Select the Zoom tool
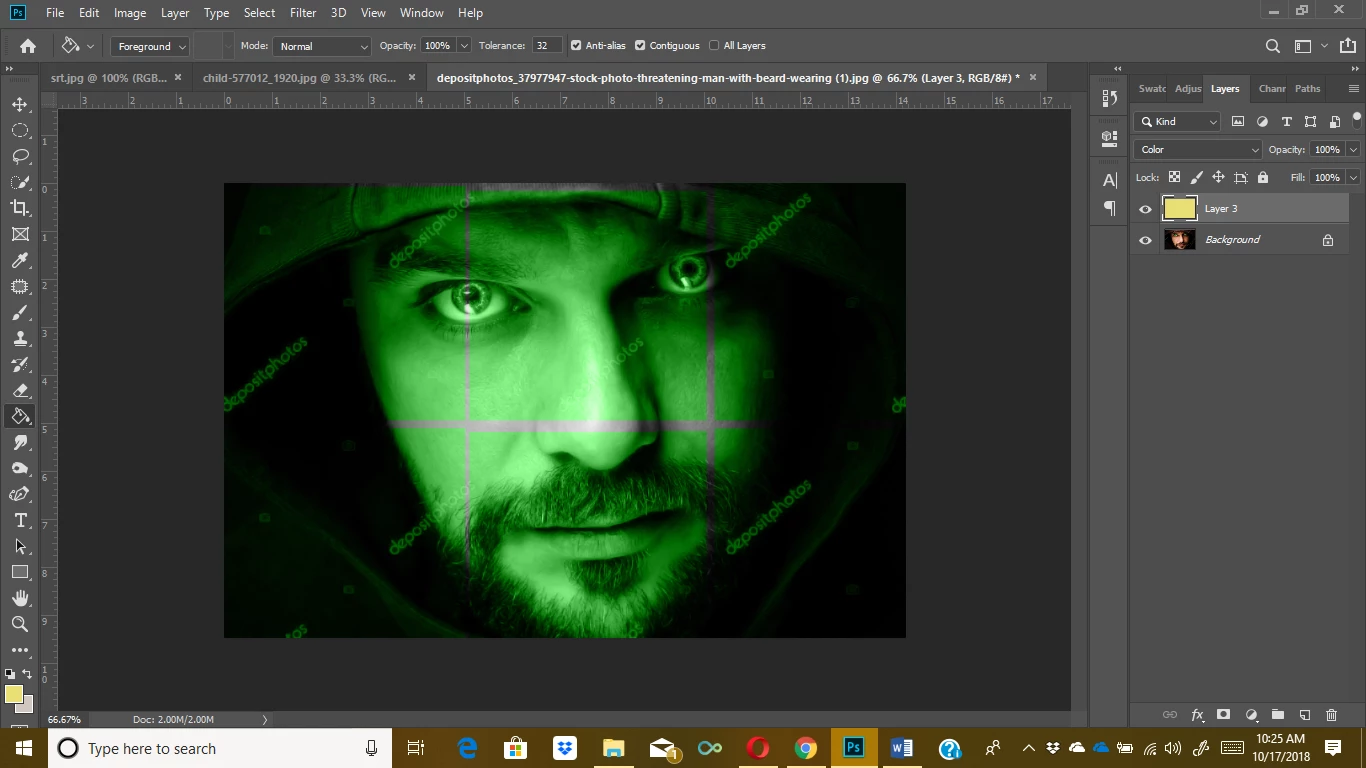The image size is (1366, 768). (20, 624)
